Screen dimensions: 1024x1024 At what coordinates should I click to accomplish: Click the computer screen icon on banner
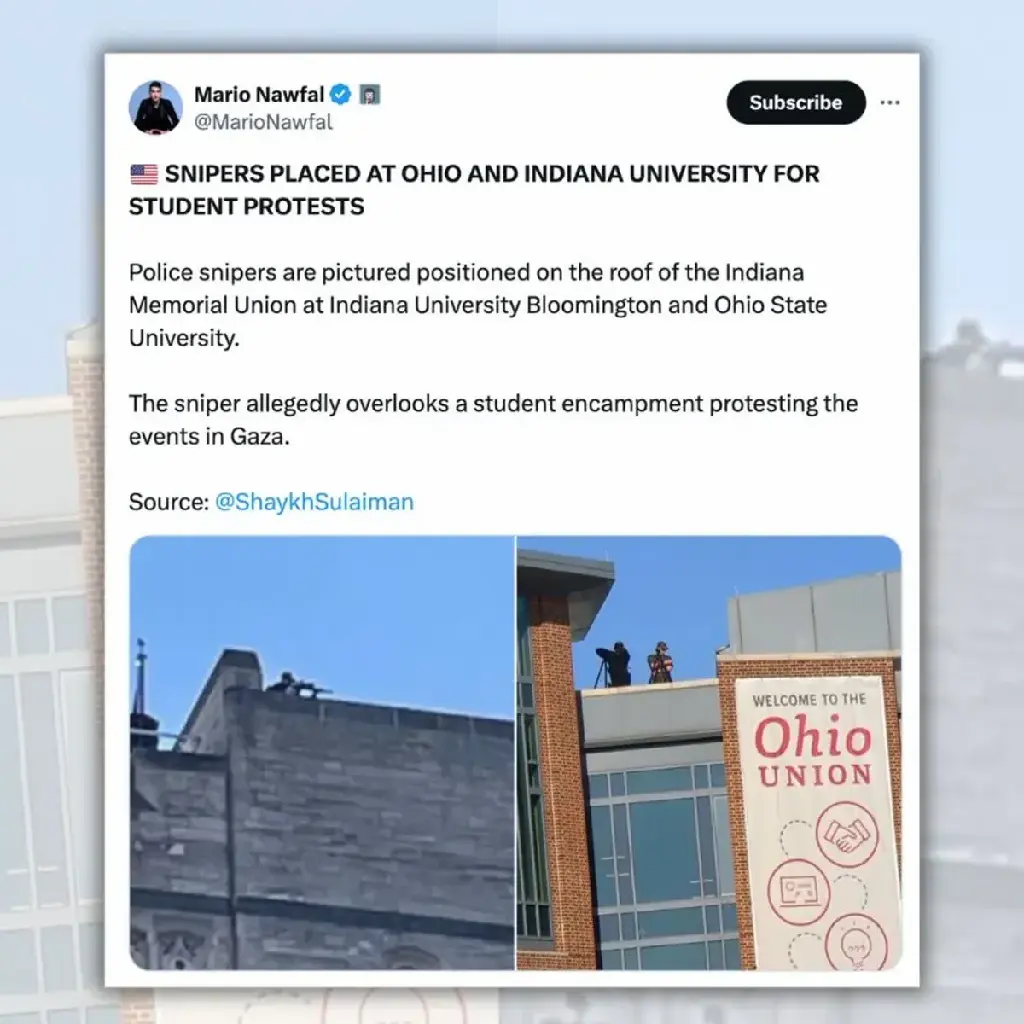[x=798, y=891]
